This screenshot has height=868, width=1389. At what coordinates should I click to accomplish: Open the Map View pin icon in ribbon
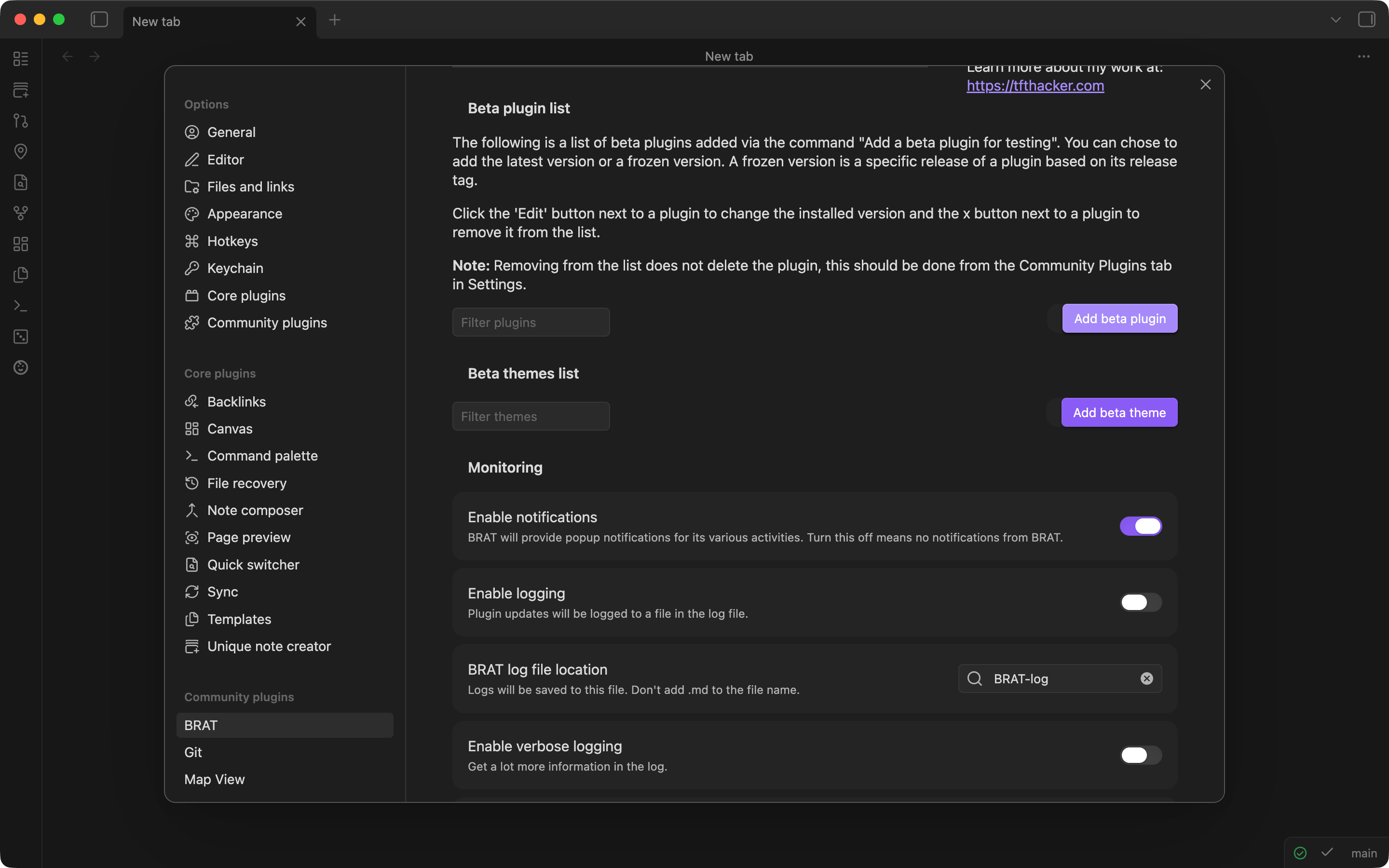[21, 151]
